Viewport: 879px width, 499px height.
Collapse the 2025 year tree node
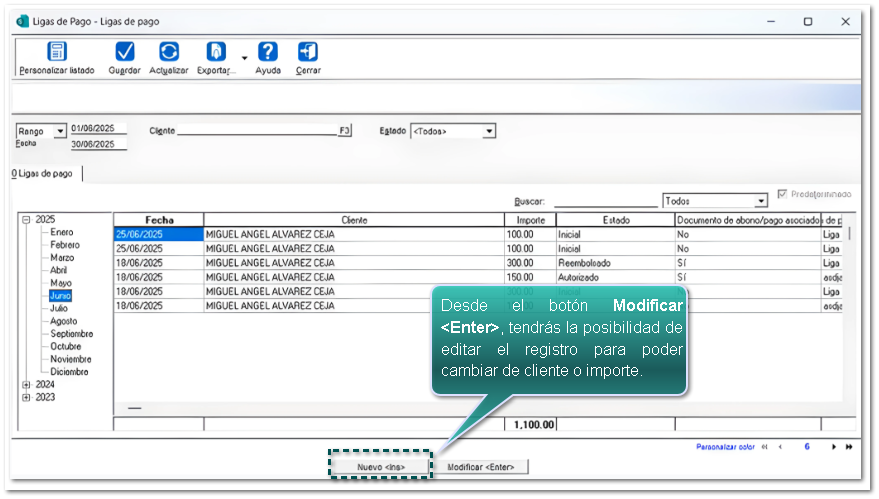25,220
